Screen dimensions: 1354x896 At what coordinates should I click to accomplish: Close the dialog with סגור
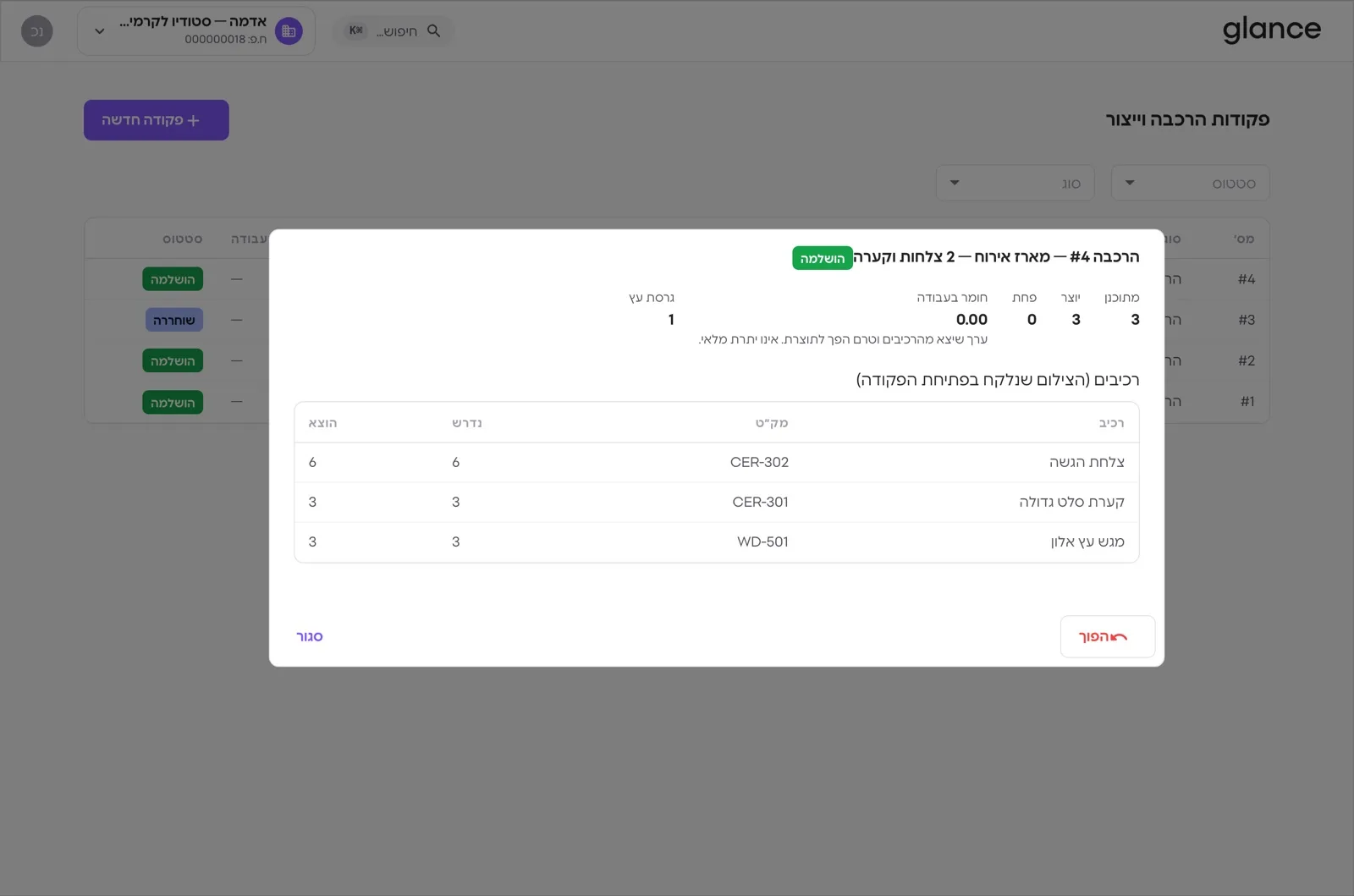tap(310, 636)
